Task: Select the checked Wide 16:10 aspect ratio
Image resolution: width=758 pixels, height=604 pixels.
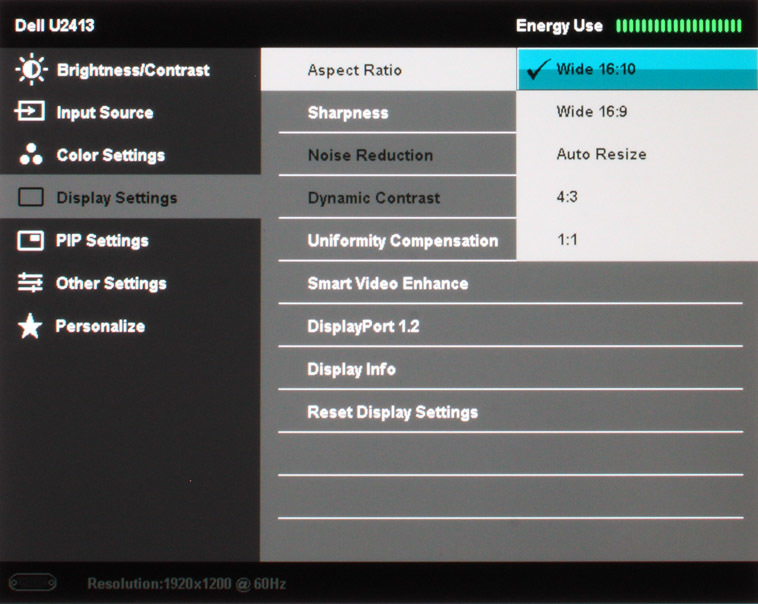Action: (x=637, y=69)
